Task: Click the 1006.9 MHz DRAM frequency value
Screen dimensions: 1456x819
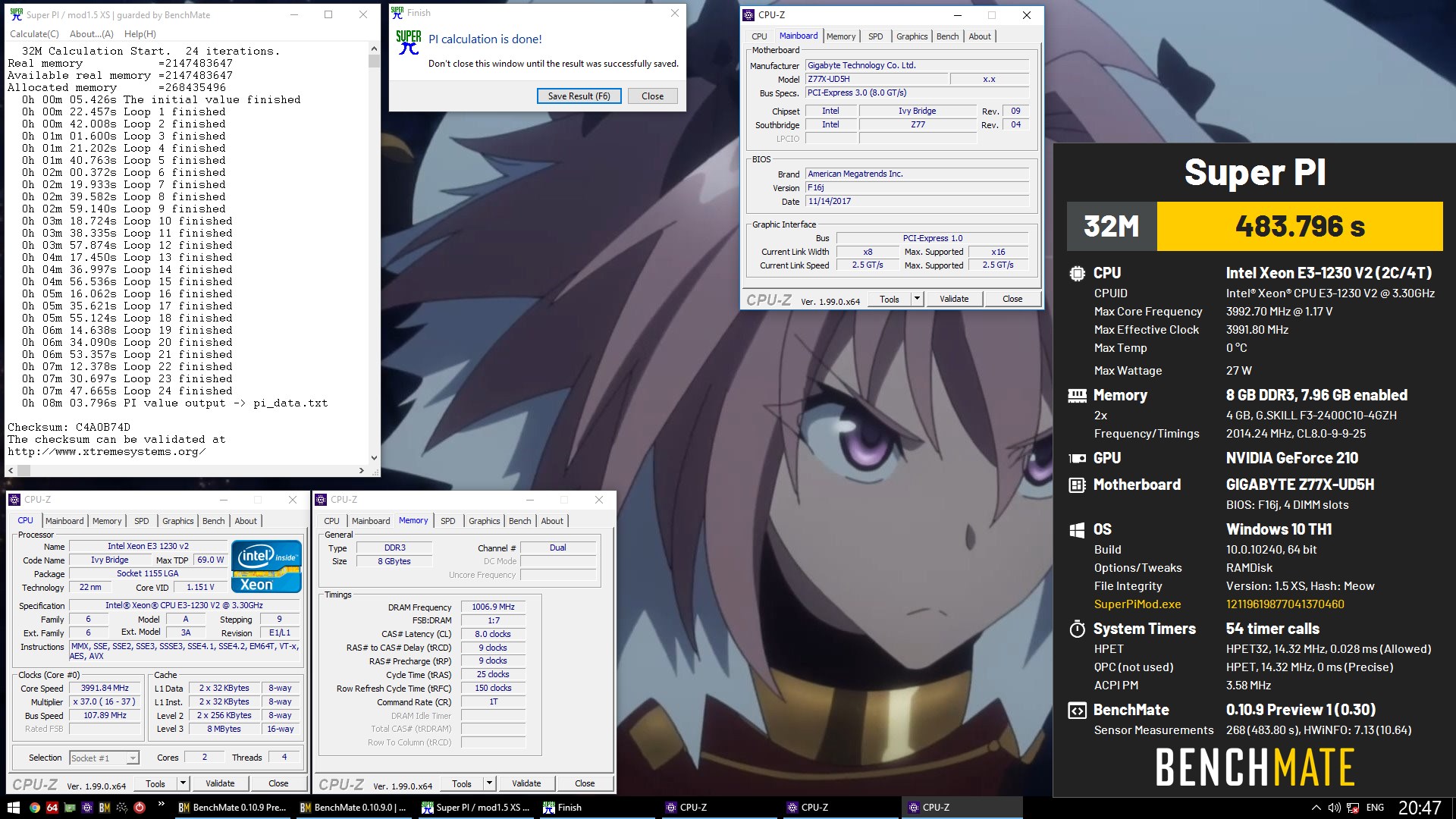Action: (493, 607)
